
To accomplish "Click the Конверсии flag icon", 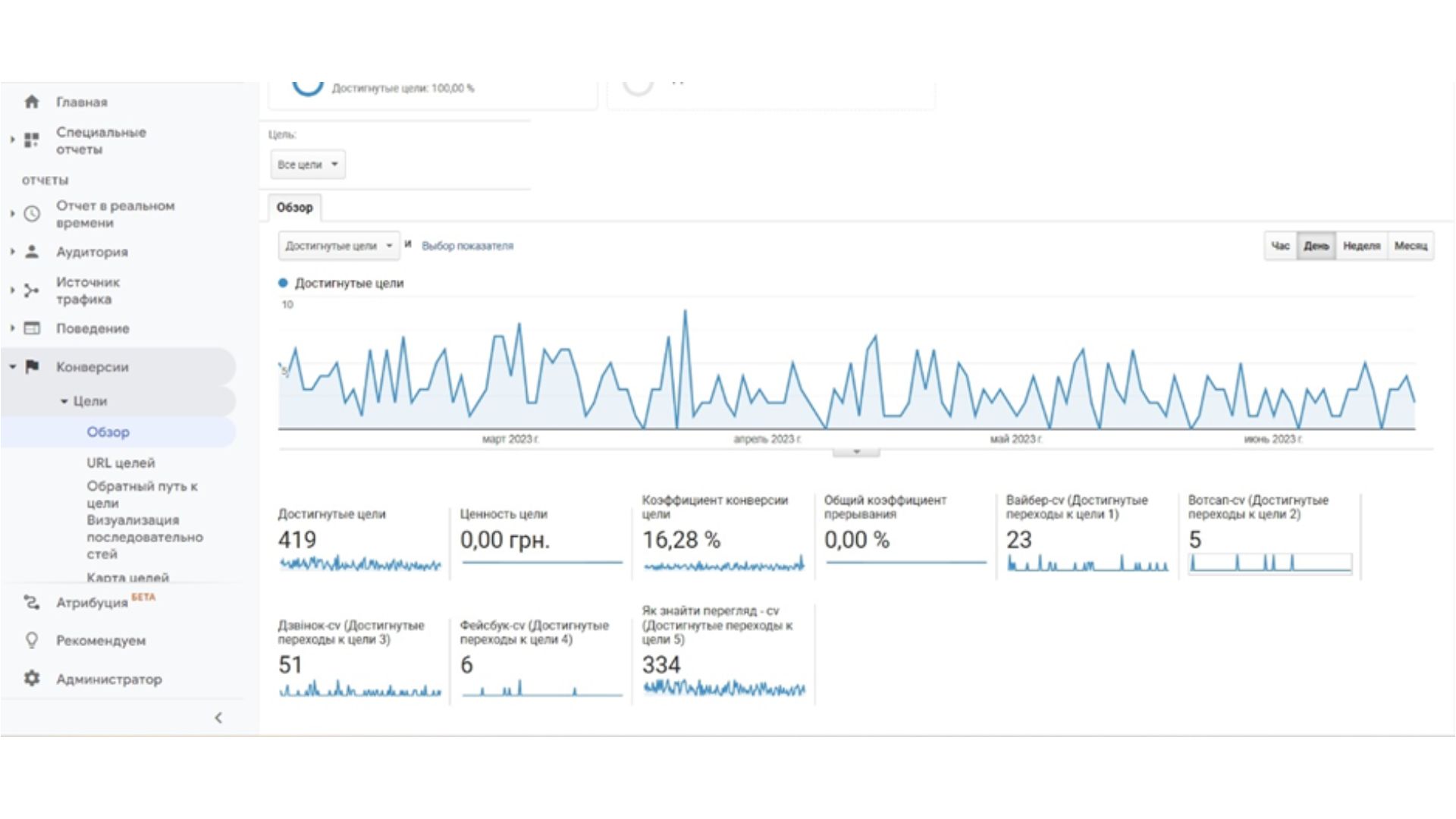I will (32, 367).
